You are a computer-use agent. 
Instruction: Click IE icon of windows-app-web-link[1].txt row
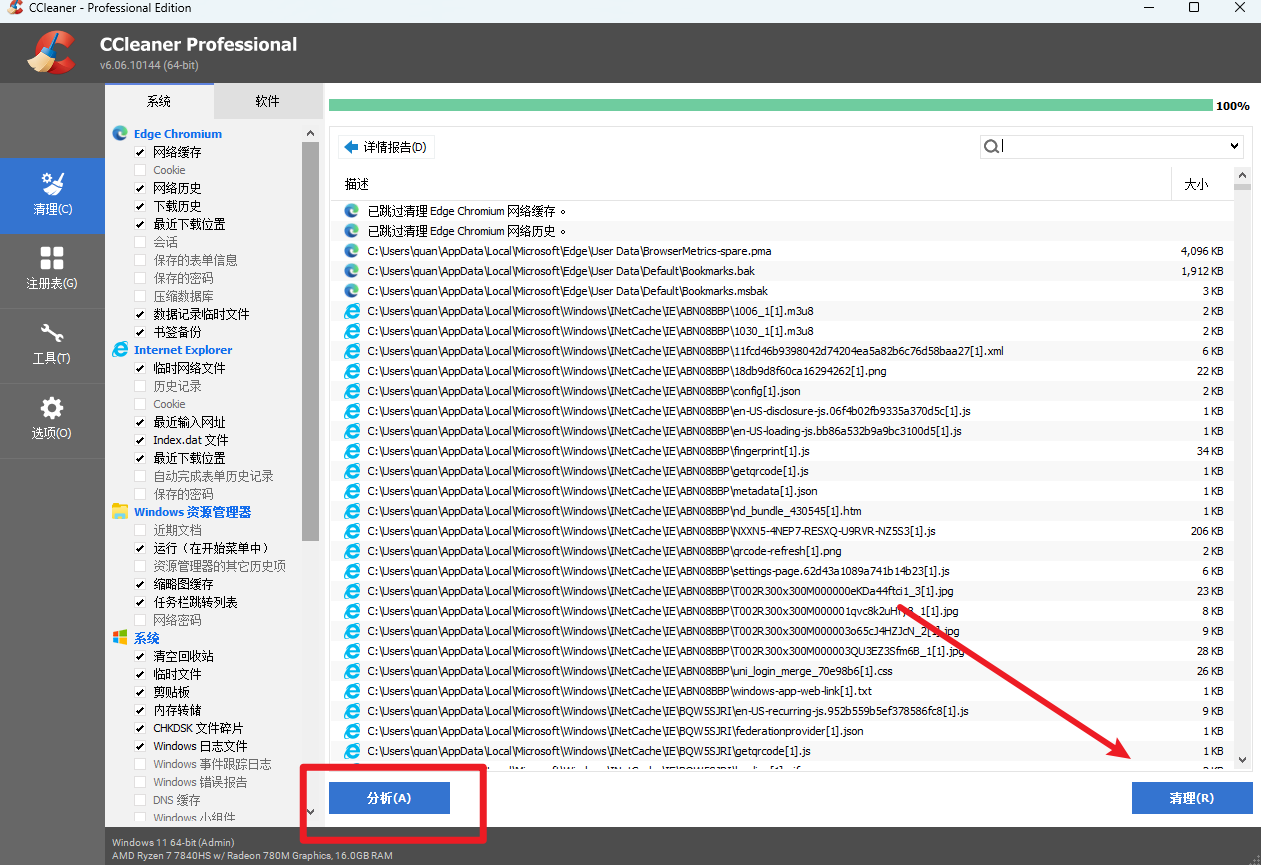point(352,691)
